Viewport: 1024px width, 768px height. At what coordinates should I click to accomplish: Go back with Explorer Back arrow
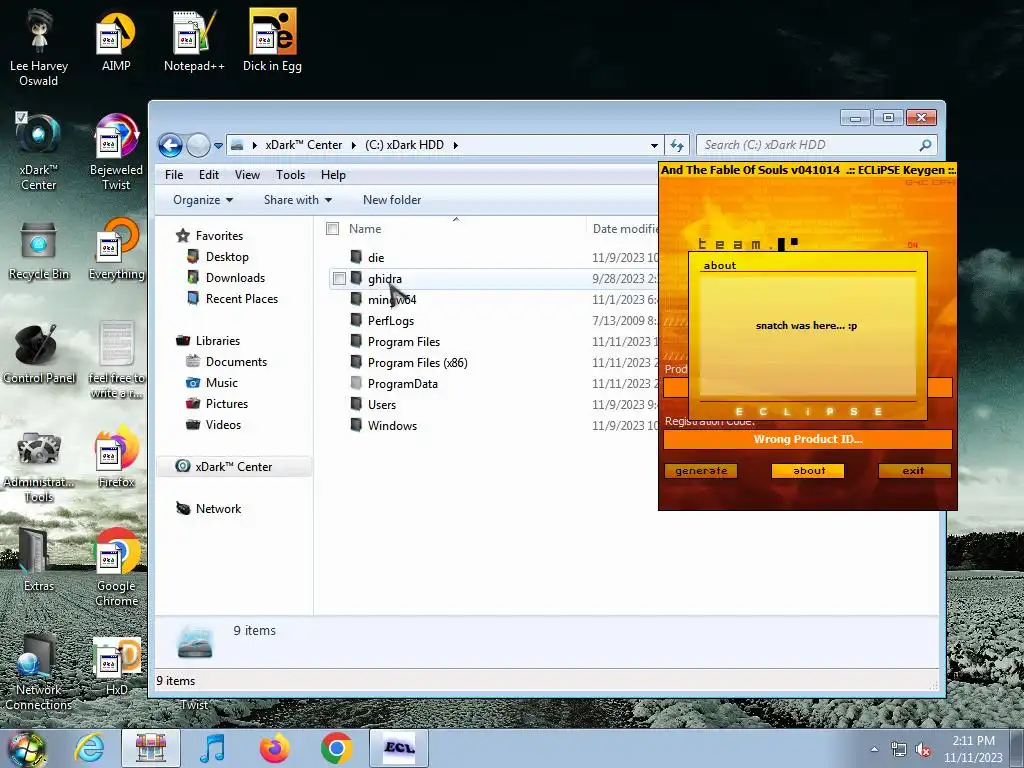170,145
